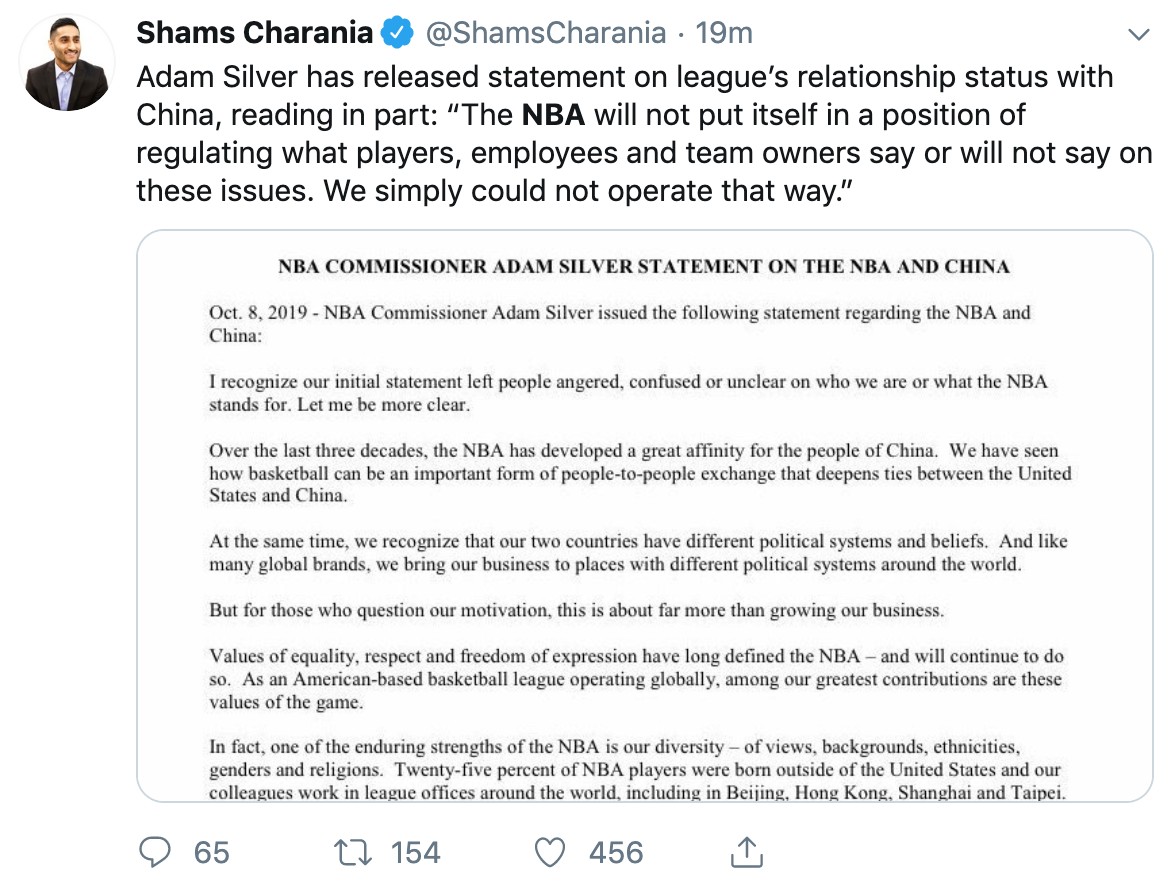Click the 19m timestamp

coord(724,33)
